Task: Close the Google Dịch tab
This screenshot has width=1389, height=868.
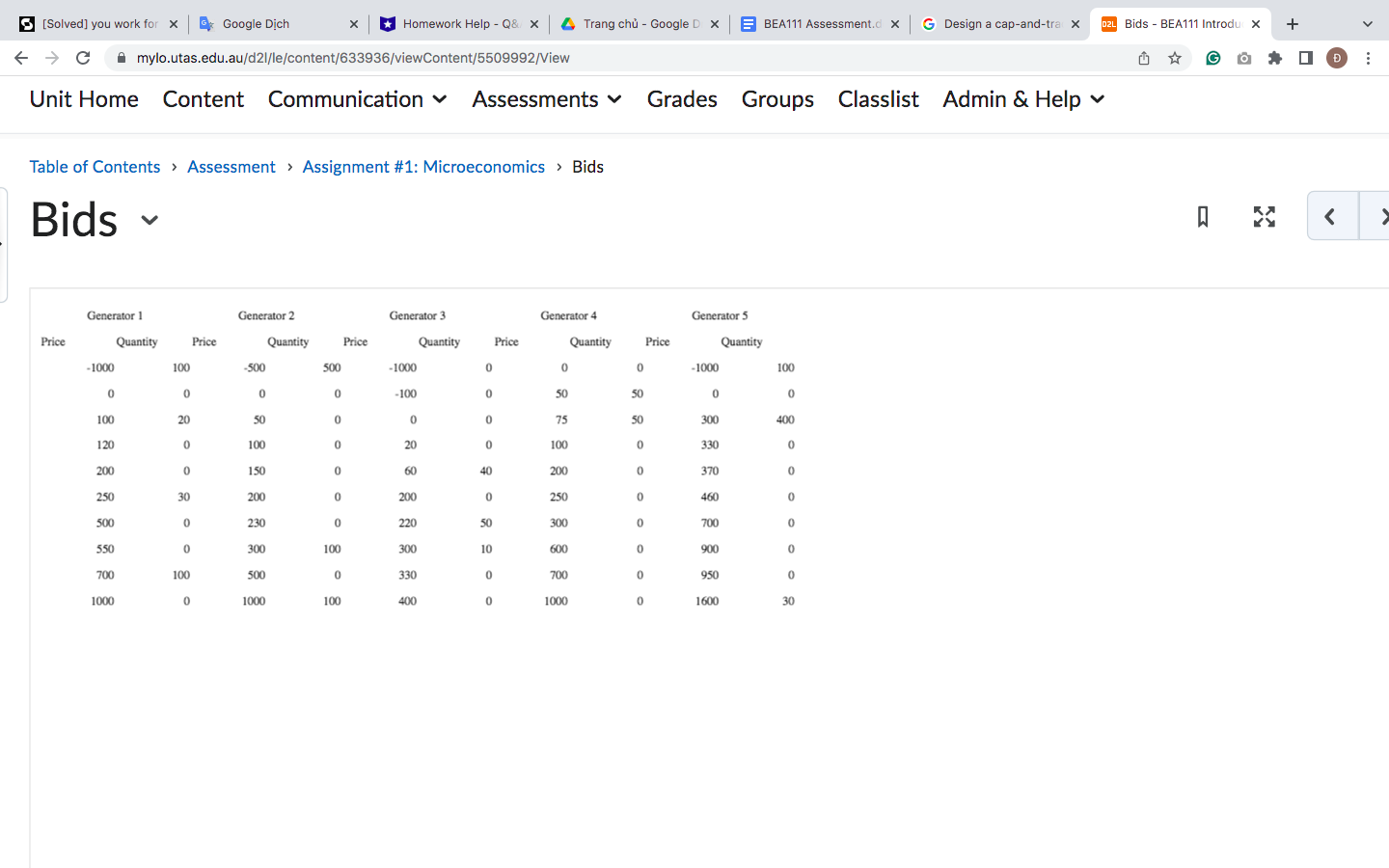Action: (x=354, y=24)
